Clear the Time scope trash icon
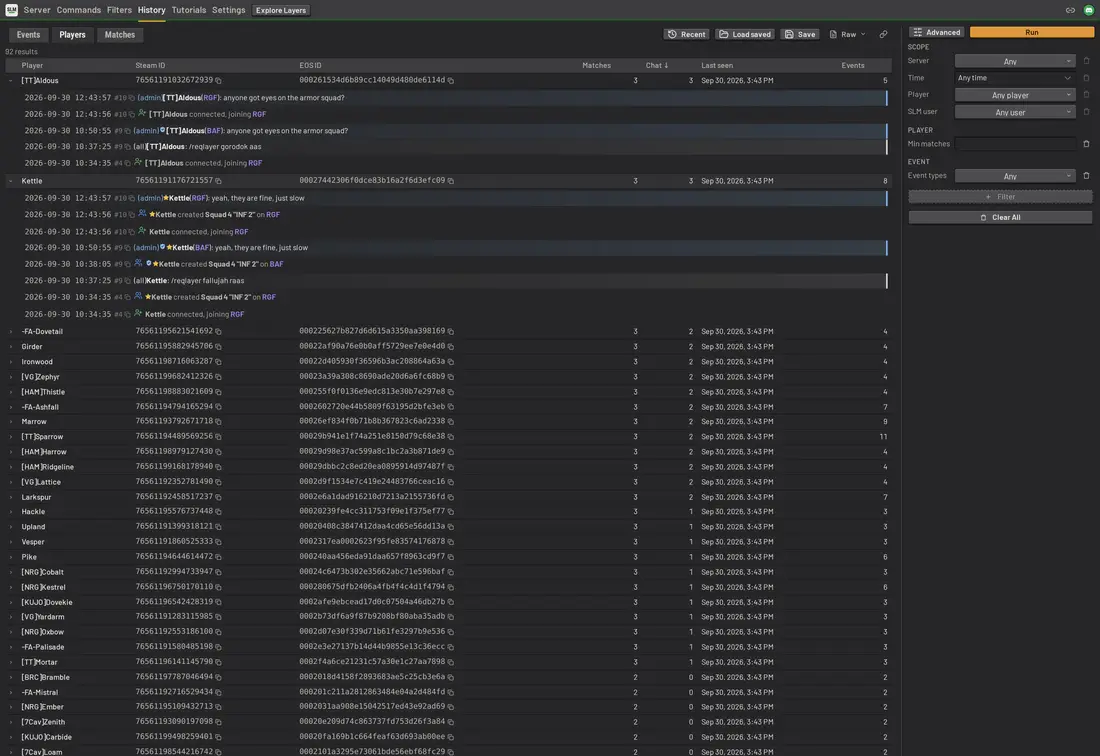Screen dimensions: 1100x756 (1086, 78)
